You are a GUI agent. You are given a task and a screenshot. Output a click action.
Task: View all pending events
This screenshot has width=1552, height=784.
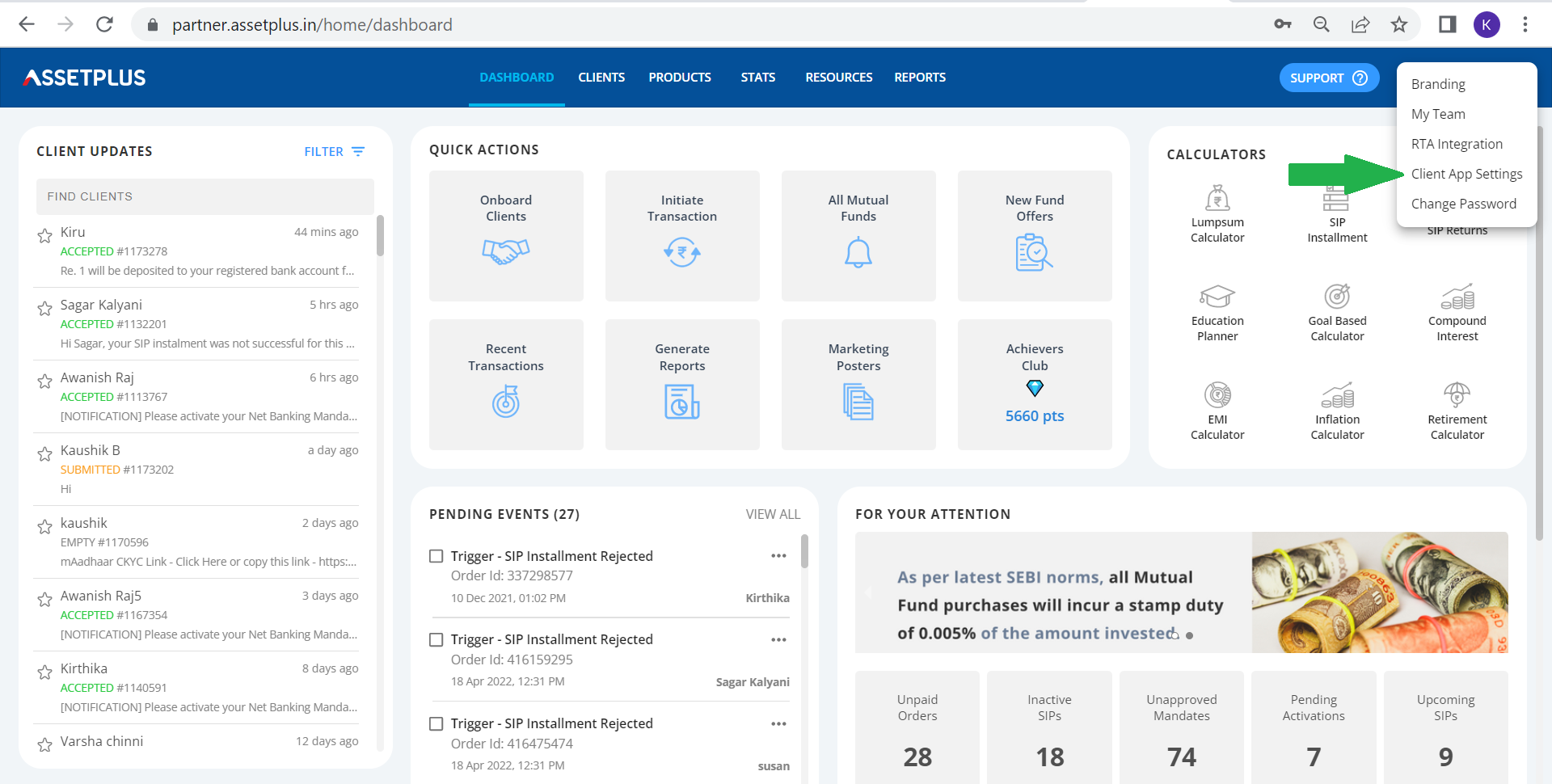773,513
